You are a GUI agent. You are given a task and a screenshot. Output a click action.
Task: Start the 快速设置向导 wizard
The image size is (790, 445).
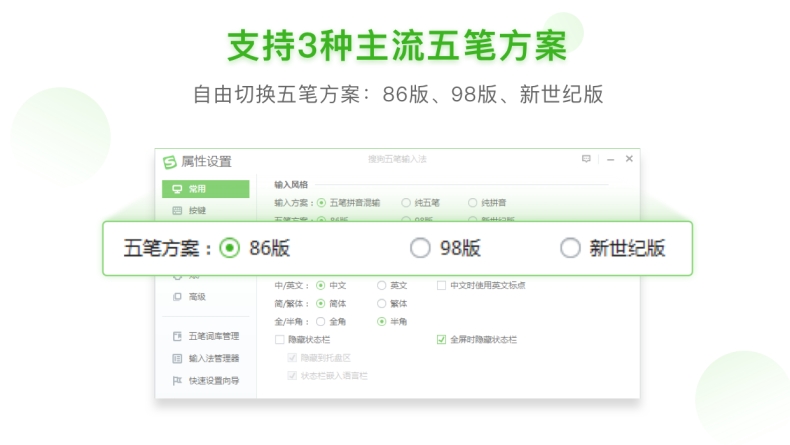[x=206, y=380]
